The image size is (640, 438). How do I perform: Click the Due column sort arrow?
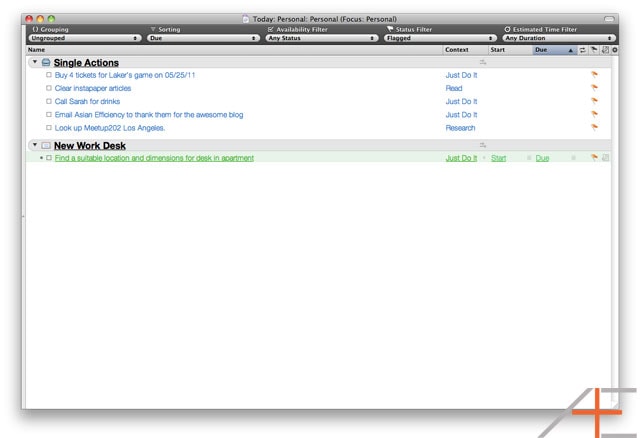coord(570,50)
